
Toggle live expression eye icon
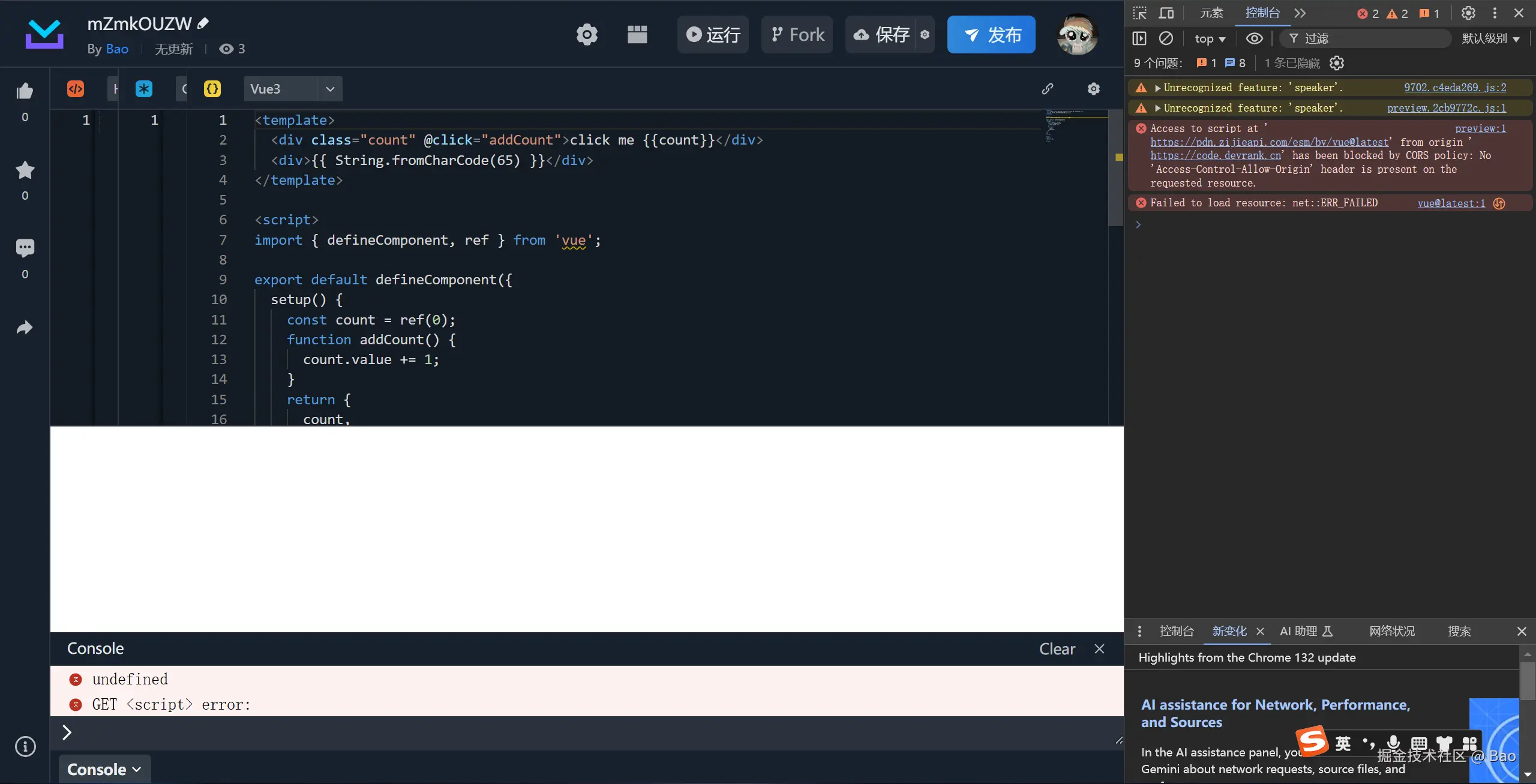pyautogui.click(x=1254, y=38)
